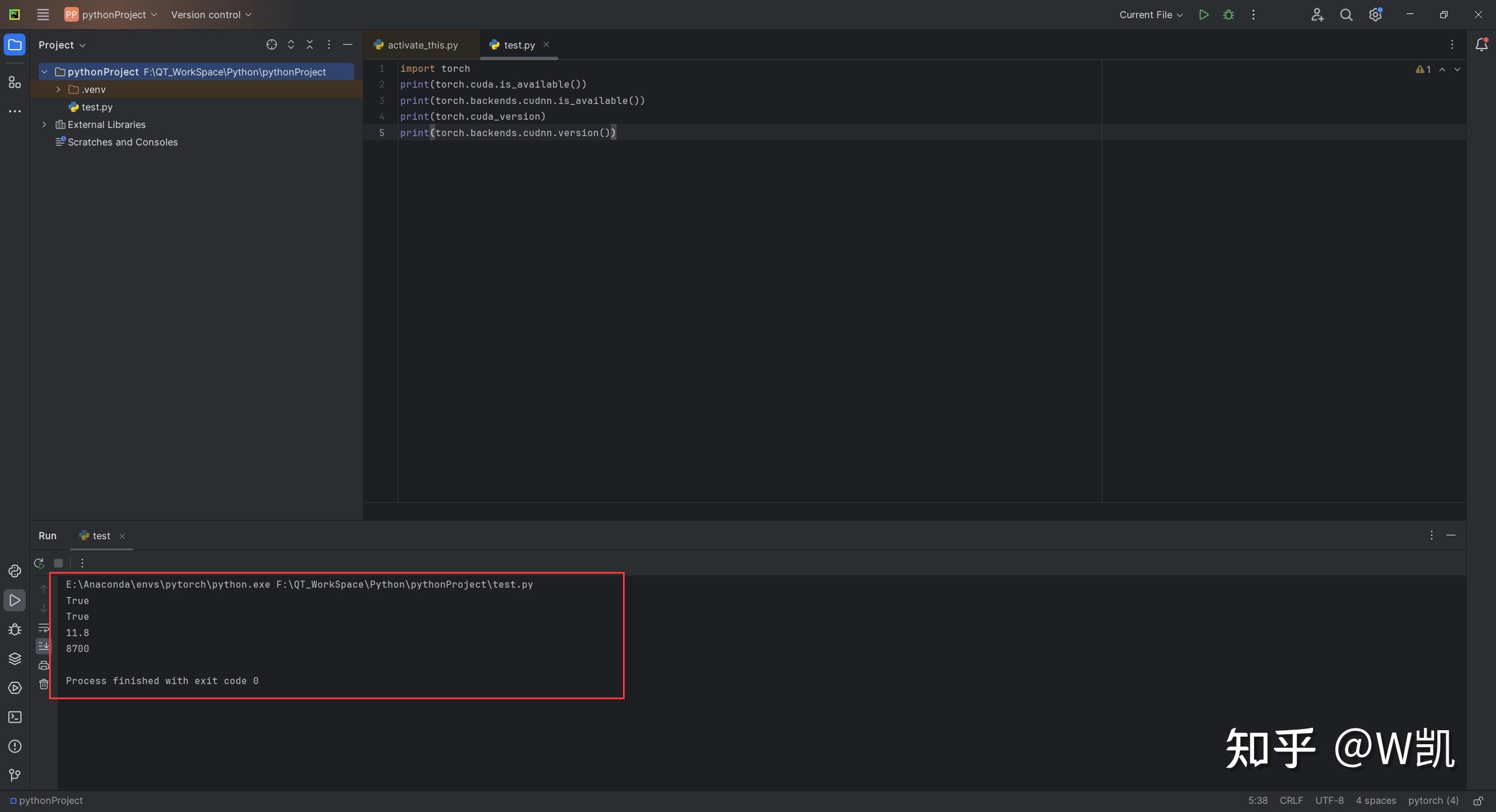Clear all Run console output with the trash icon

44,684
